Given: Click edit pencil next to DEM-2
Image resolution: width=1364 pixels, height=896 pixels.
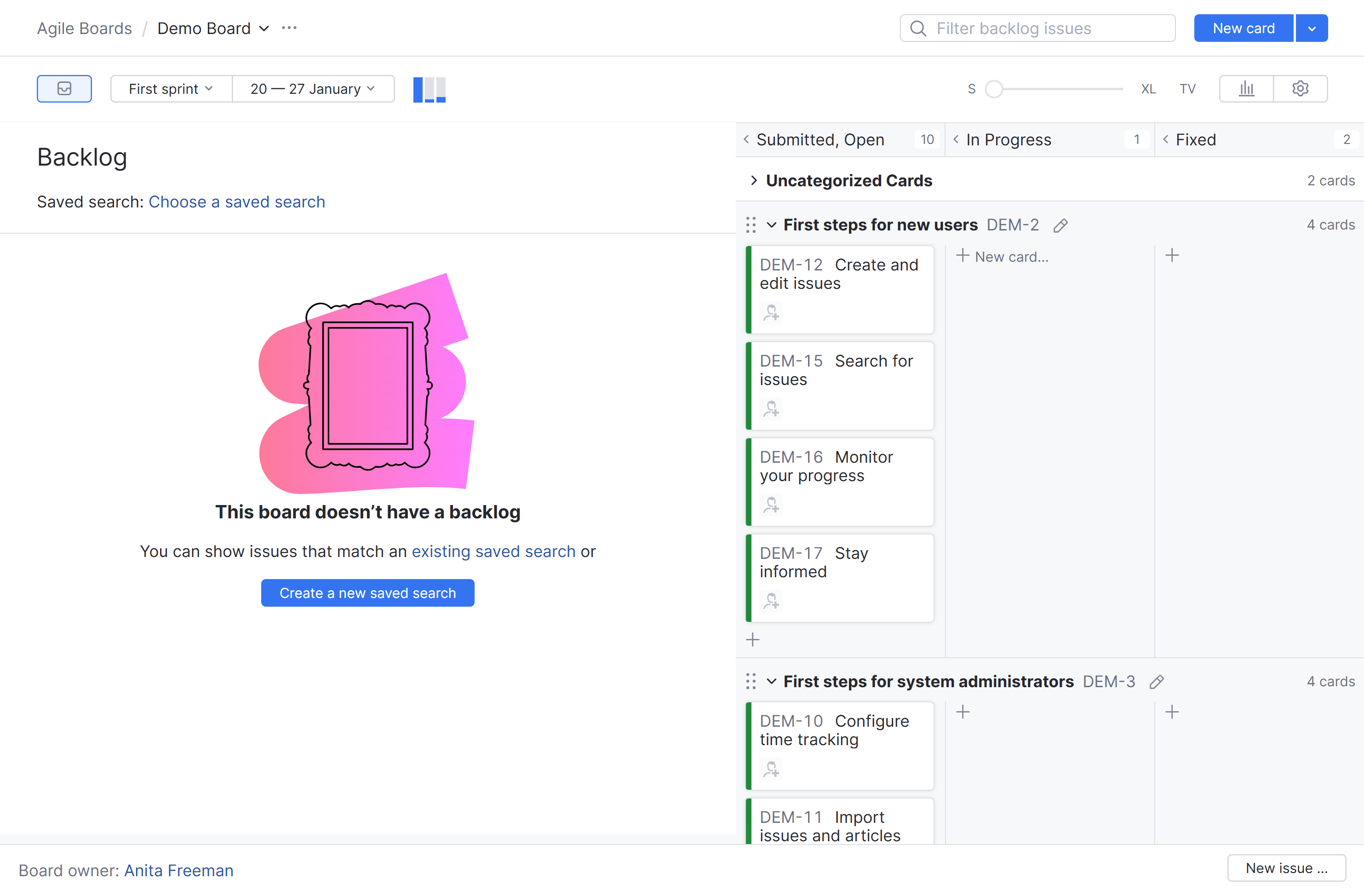Looking at the screenshot, I should coord(1060,225).
